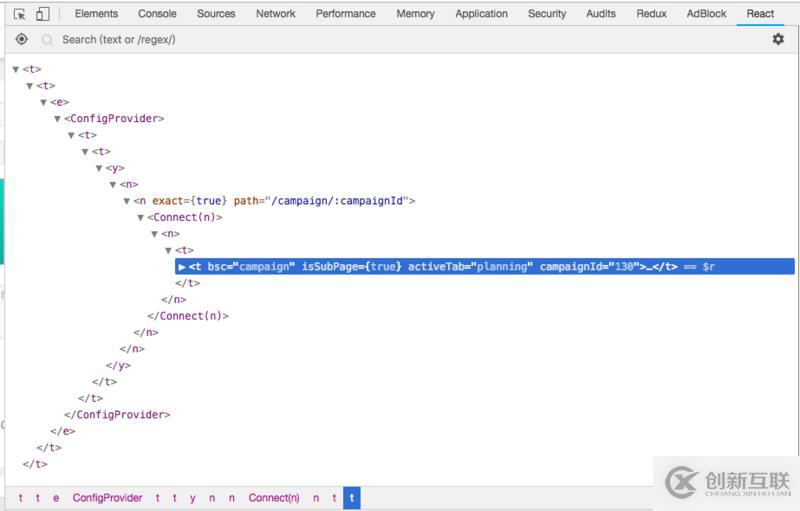800x511 pixels.
Task: Click ConfigProvider in the breadcrumb bar
Action: [x=107, y=498]
